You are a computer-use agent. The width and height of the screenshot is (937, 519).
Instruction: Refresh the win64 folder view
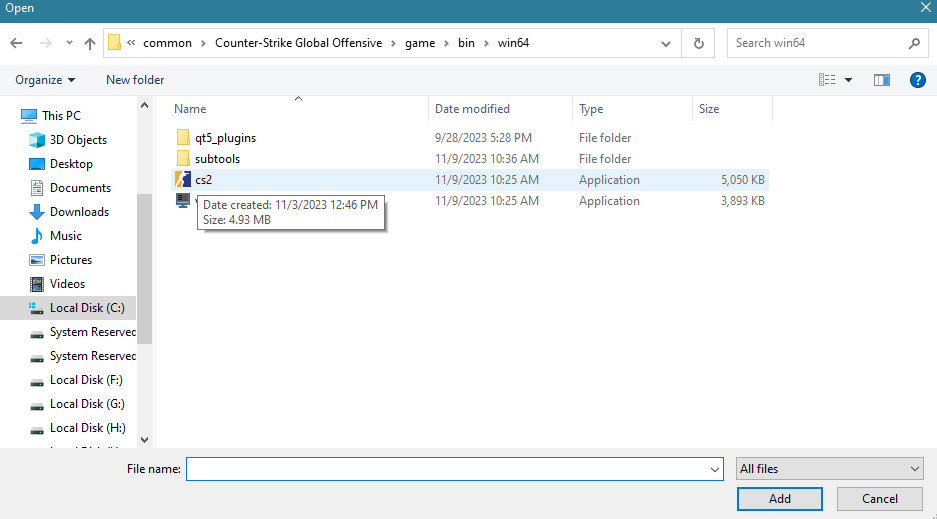point(698,44)
